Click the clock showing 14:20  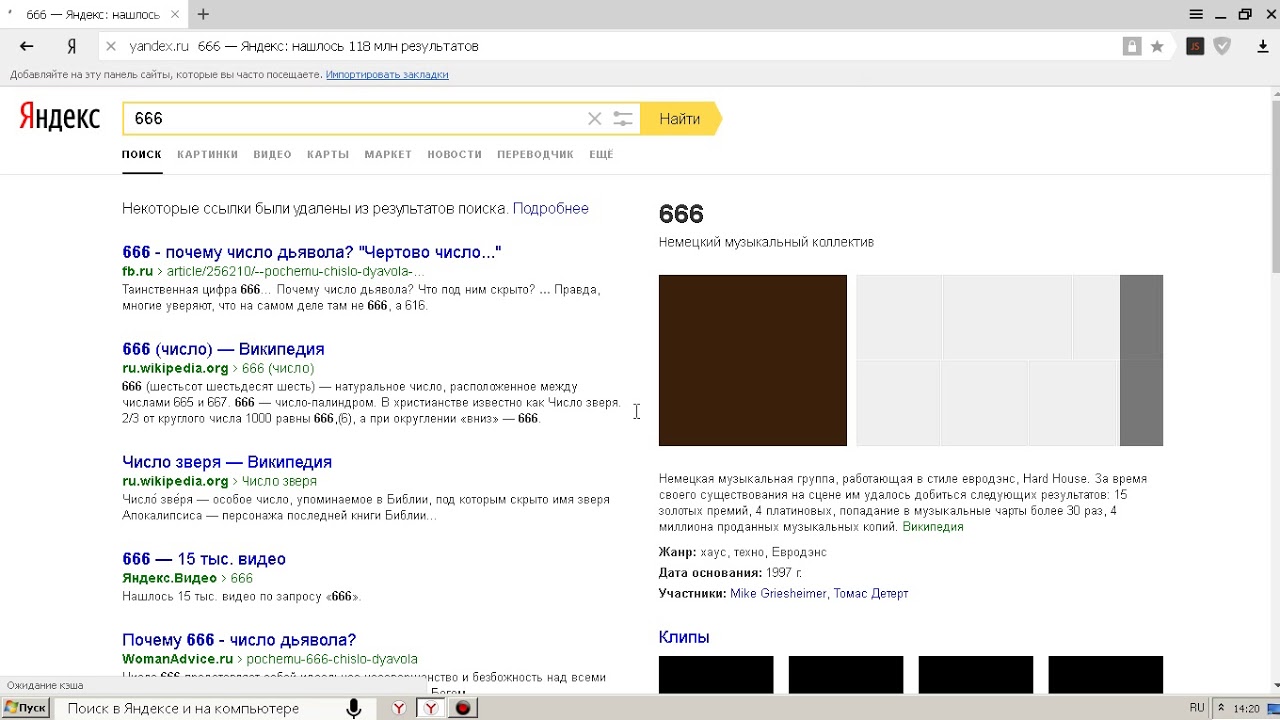point(1246,708)
